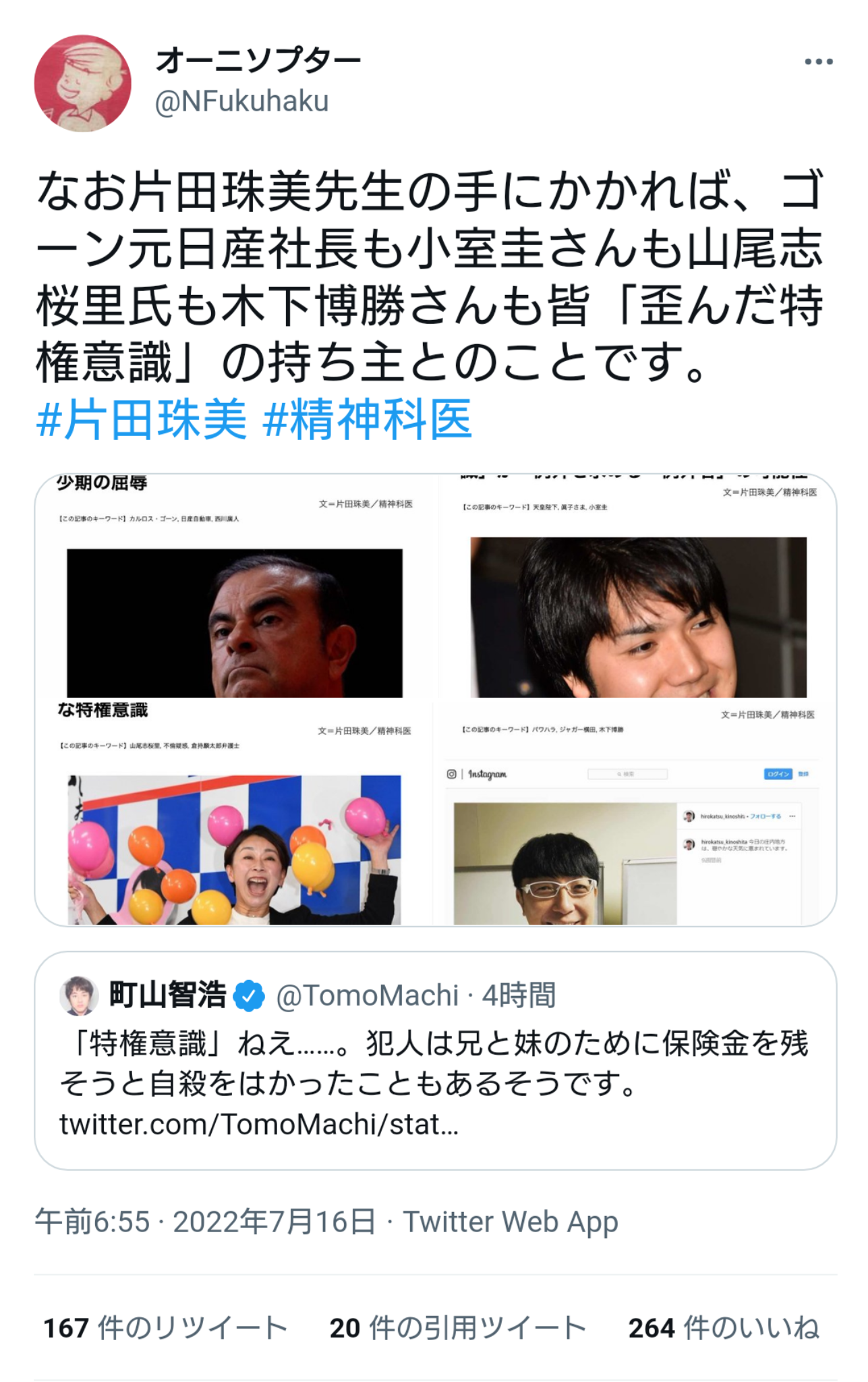Show the 20 件の引用ツイート list
This screenshot has height=1382, width=868.
point(458,1328)
